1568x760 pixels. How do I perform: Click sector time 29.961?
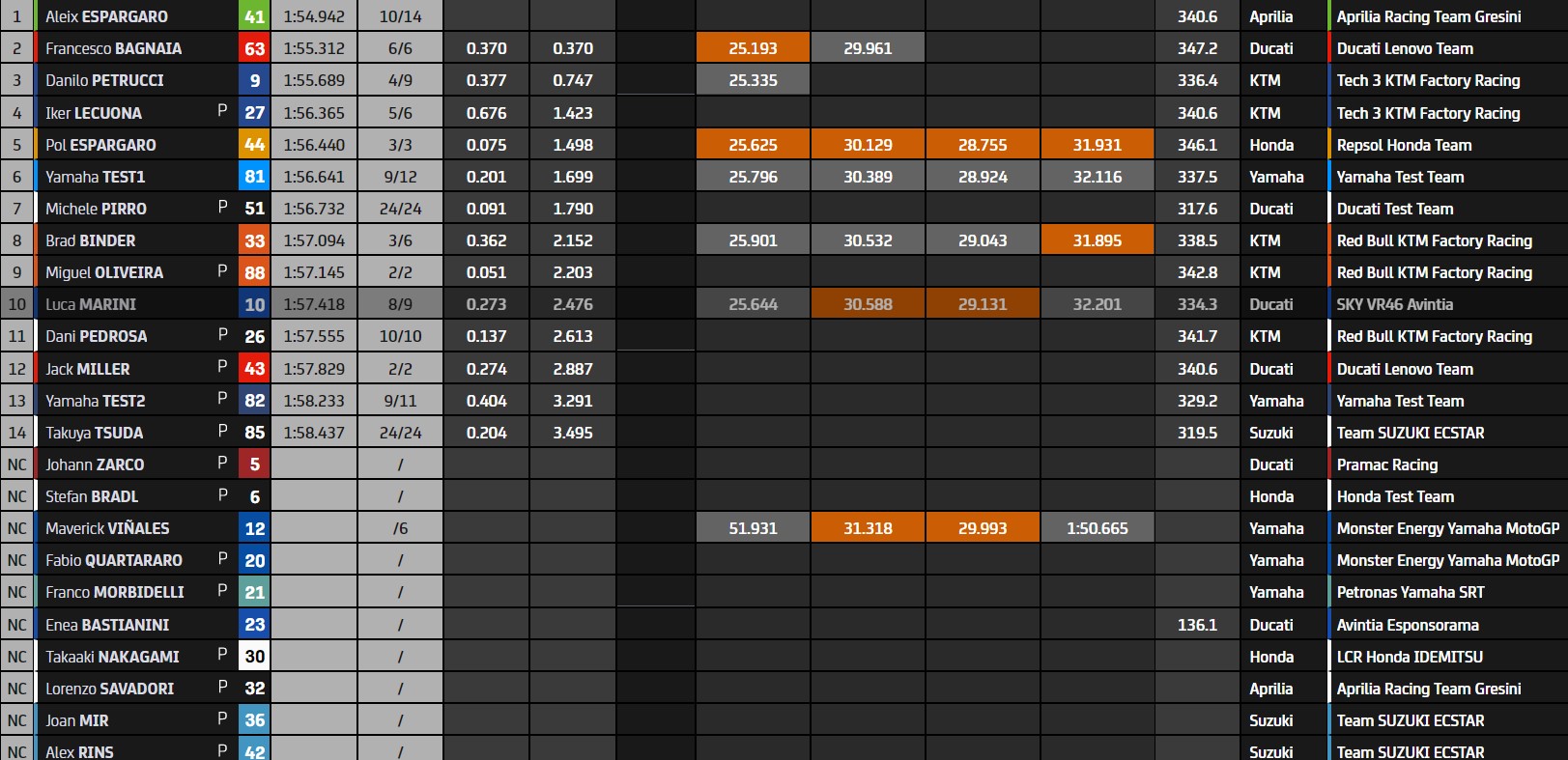pos(868,48)
